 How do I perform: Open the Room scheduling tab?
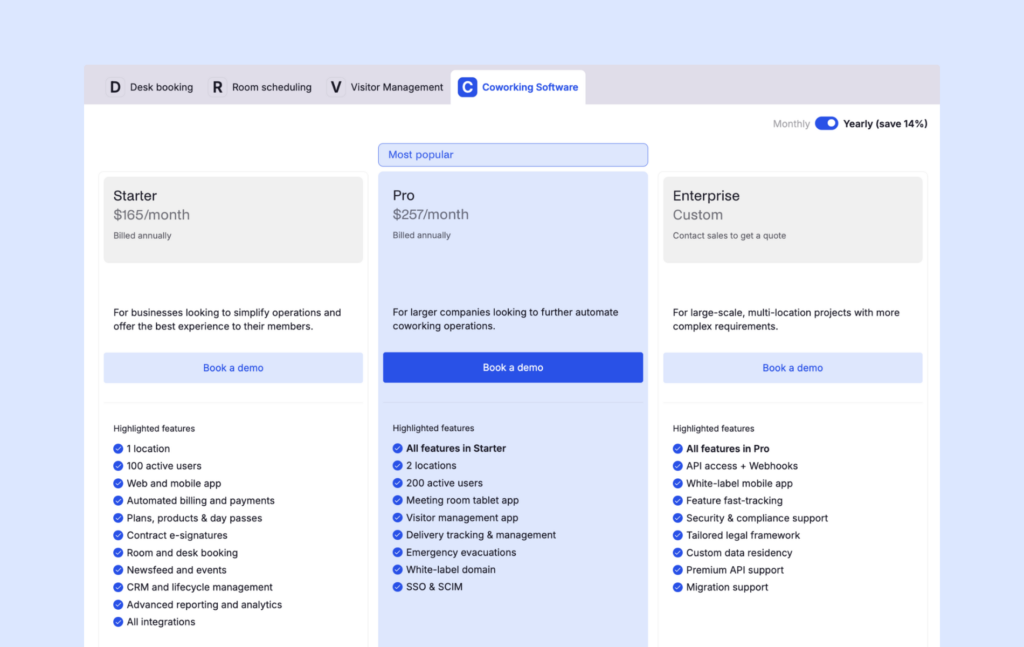[271, 87]
